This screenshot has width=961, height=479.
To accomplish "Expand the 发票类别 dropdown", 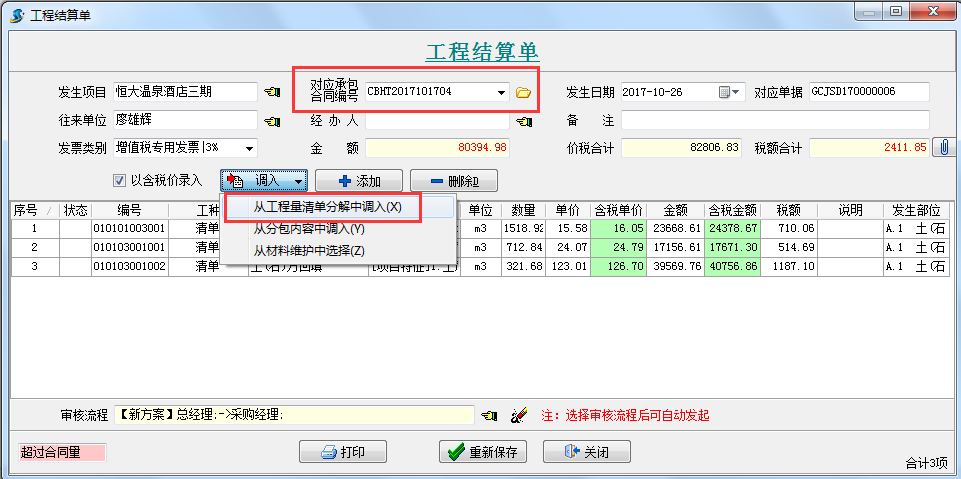I will (x=248, y=148).
